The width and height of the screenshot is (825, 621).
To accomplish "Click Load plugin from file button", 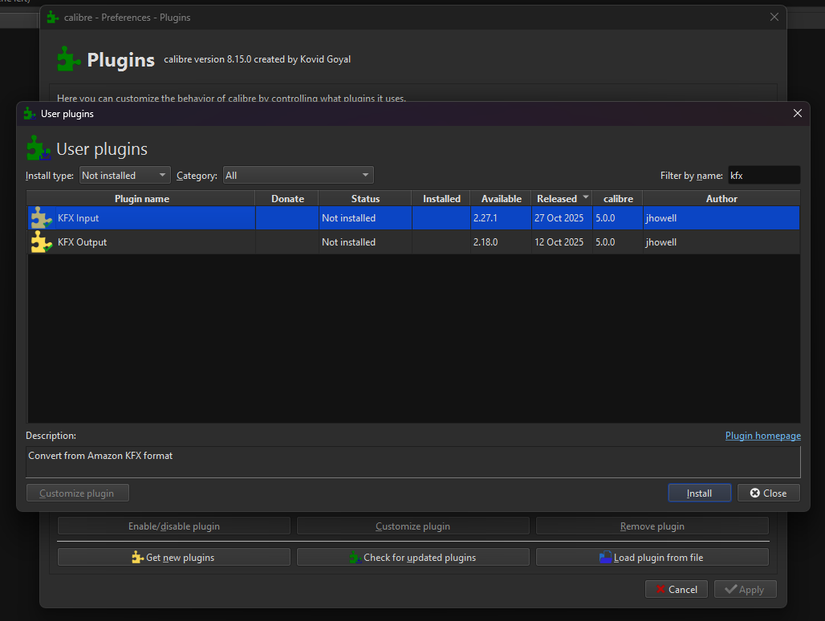I will tap(652, 557).
